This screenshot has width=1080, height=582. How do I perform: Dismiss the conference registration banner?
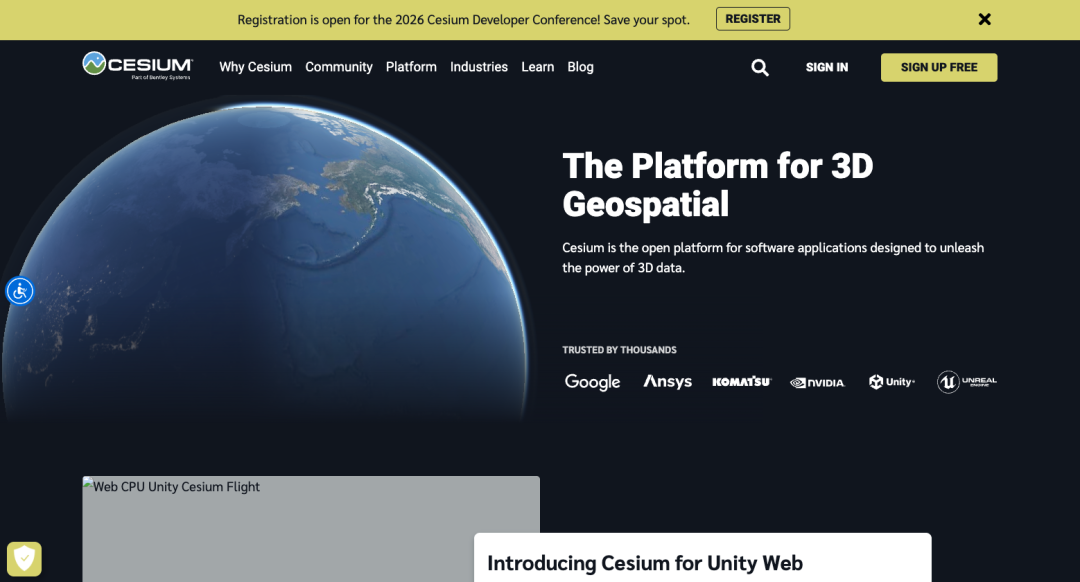click(x=985, y=19)
